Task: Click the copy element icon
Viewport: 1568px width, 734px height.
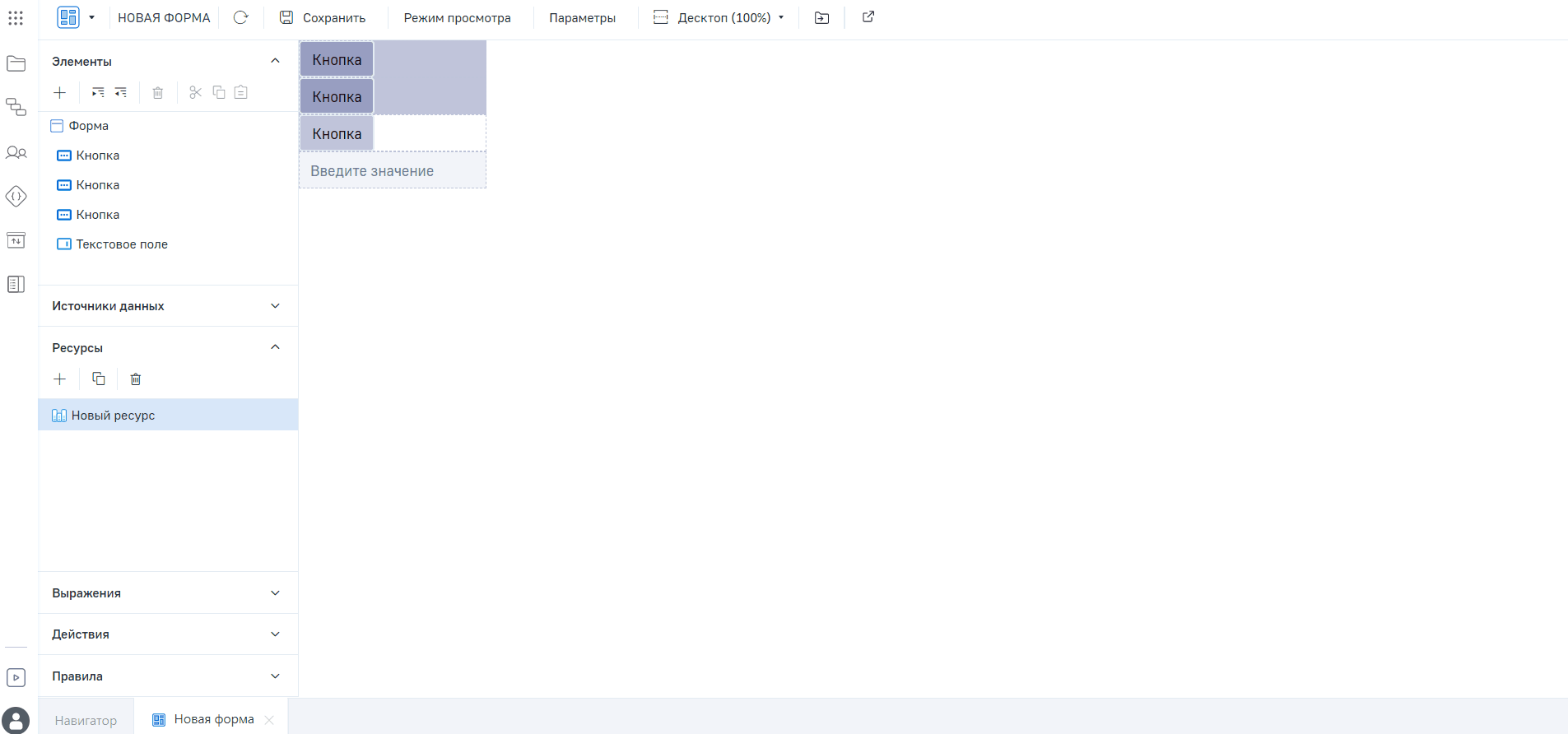Action: click(219, 92)
